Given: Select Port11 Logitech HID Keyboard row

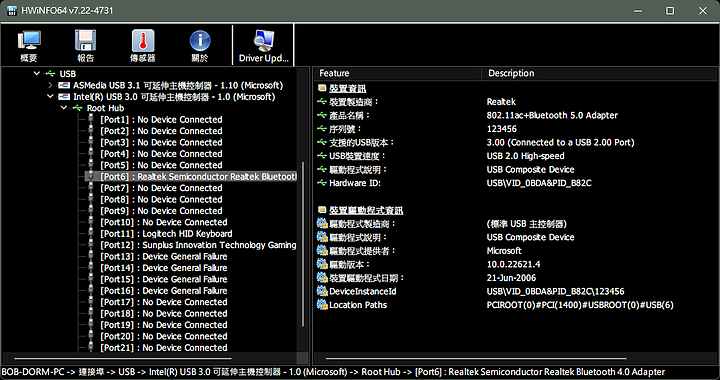Looking at the screenshot, I should (x=166, y=234).
